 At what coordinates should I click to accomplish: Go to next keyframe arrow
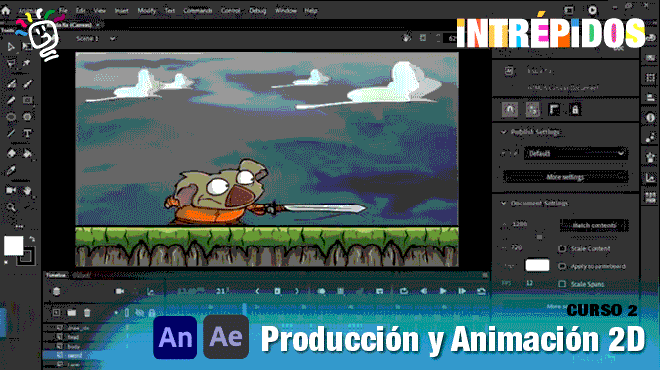tap(296, 291)
